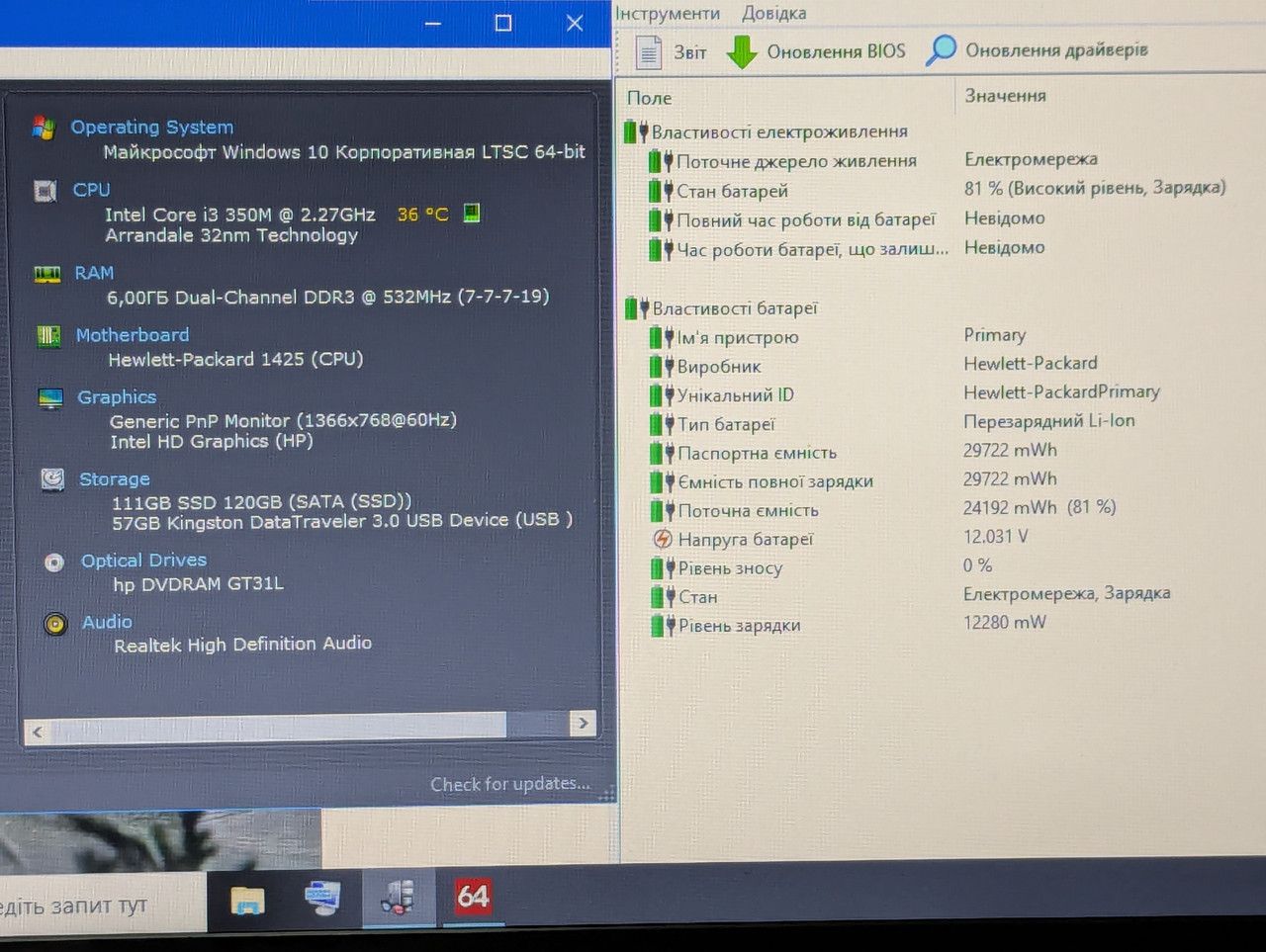Click the Оновлення драйверів toolbar button

coord(1038,49)
